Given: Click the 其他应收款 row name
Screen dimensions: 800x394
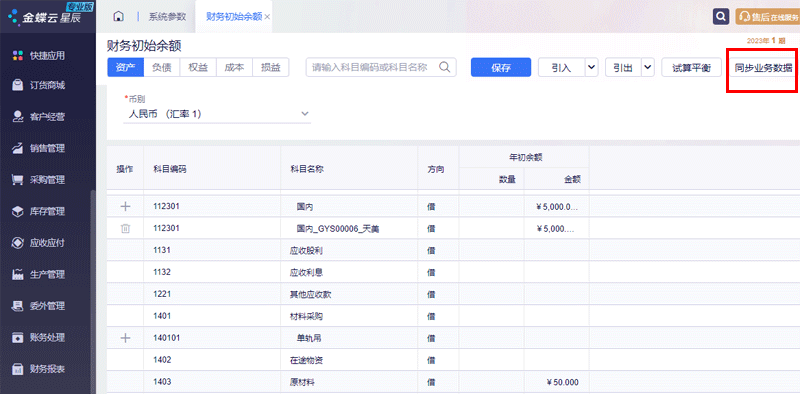Looking at the screenshot, I should 311,294.
